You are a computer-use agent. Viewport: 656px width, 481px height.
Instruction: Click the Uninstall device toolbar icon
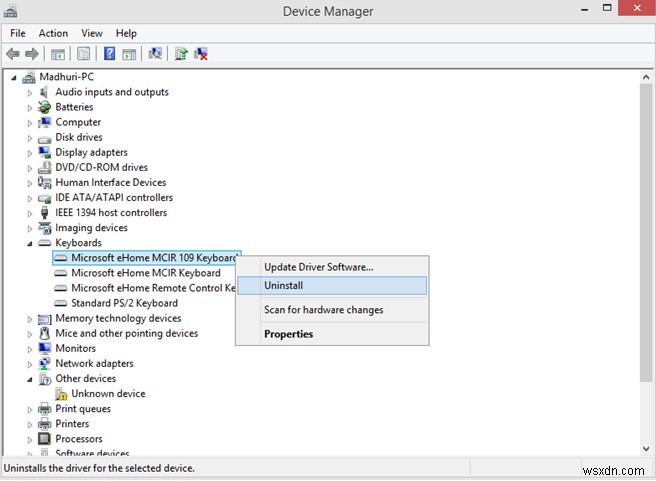pyautogui.click(x=201, y=54)
